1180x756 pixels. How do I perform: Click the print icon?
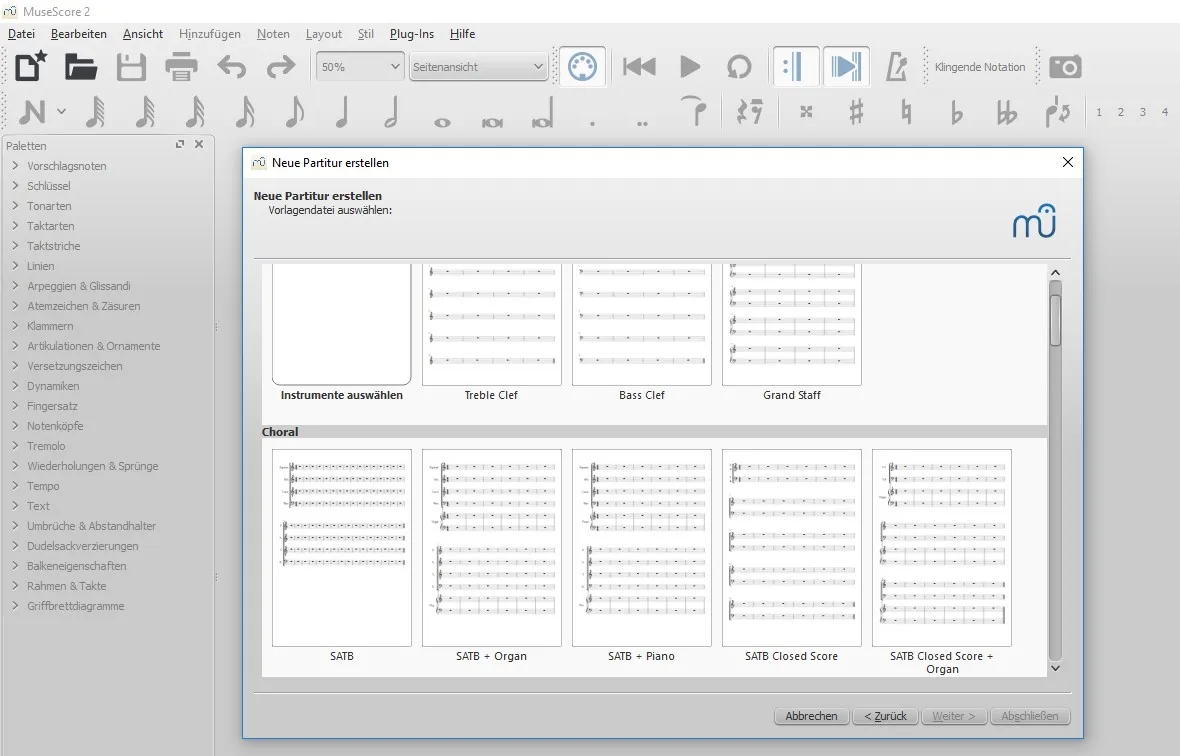tap(181, 67)
